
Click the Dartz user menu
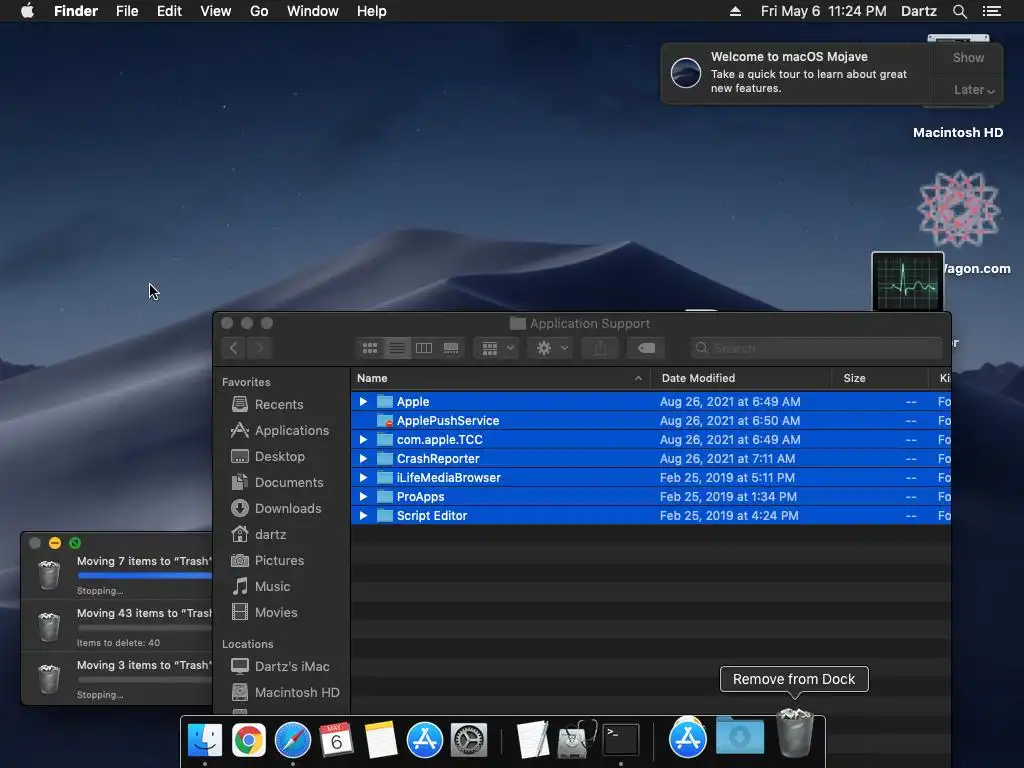[919, 11]
